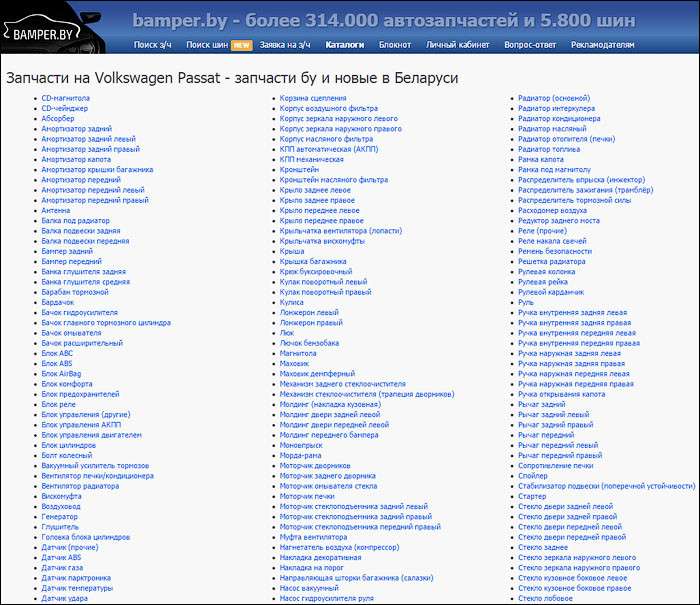Open the Блок AirBag link
The height and width of the screenshot is (605, 700).
pyautogui.click(x=61, y=374)
